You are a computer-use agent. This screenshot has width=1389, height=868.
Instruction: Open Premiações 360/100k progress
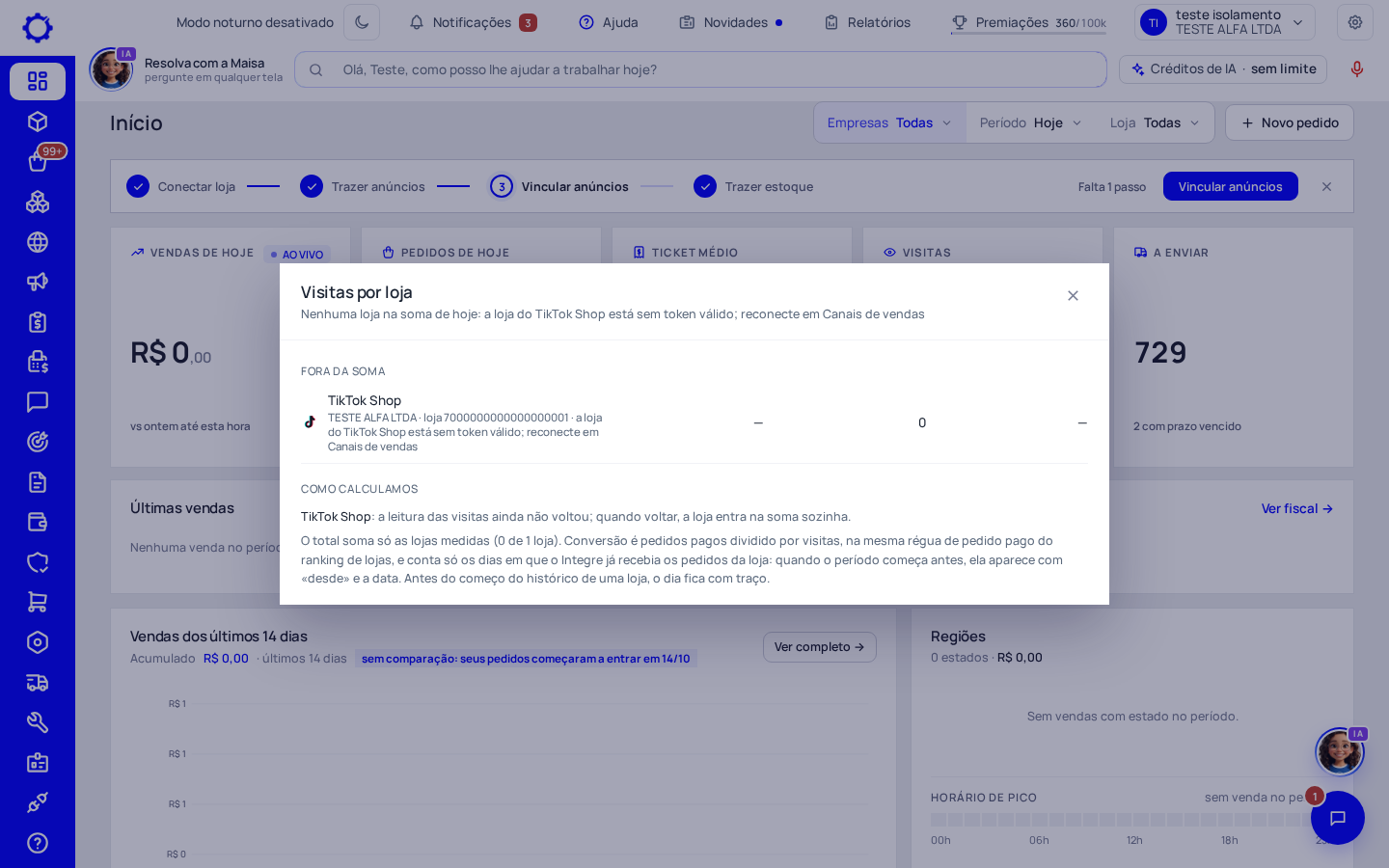tap(1028, 22)
